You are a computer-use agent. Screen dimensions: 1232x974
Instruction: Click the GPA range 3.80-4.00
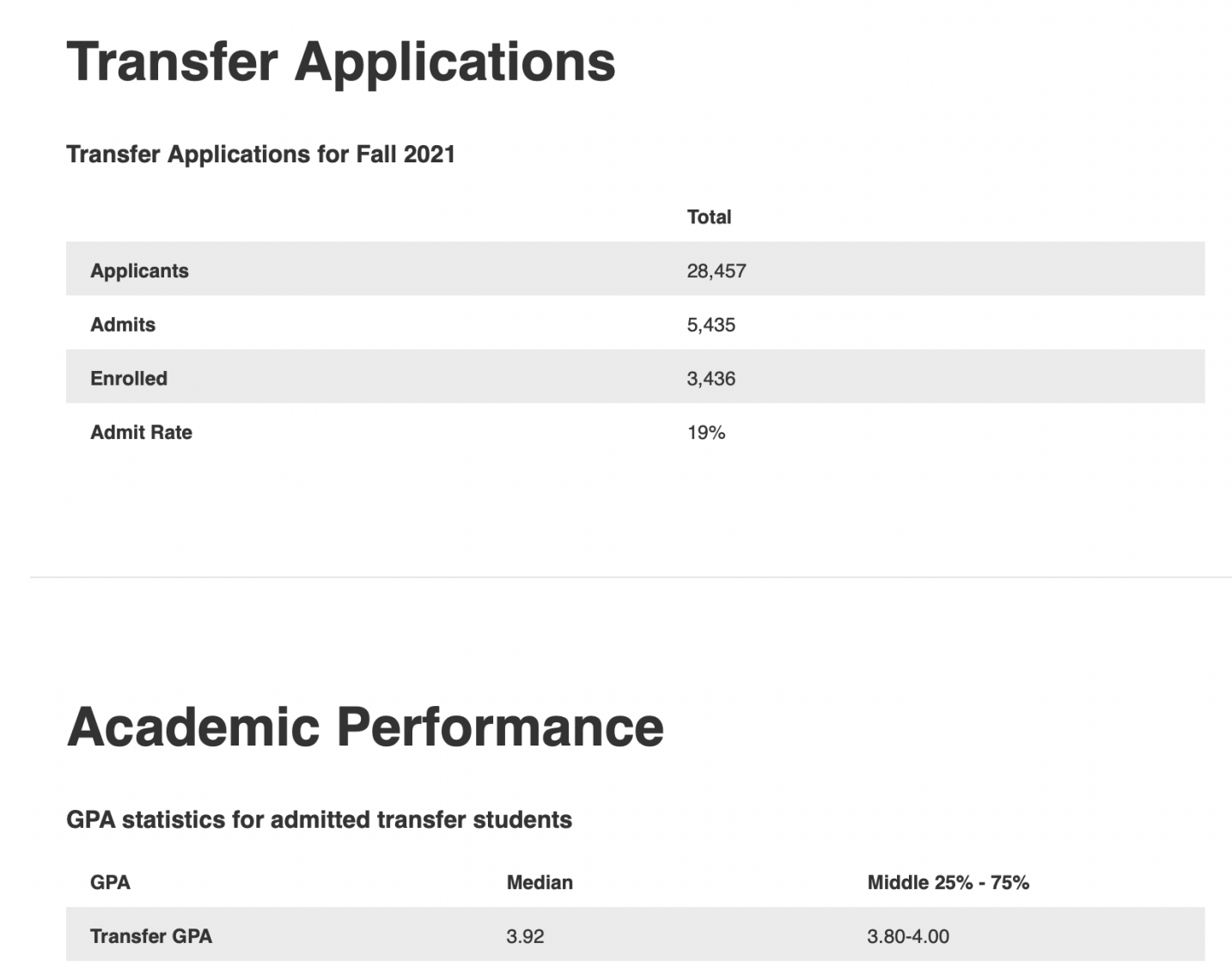click(908, 936)
